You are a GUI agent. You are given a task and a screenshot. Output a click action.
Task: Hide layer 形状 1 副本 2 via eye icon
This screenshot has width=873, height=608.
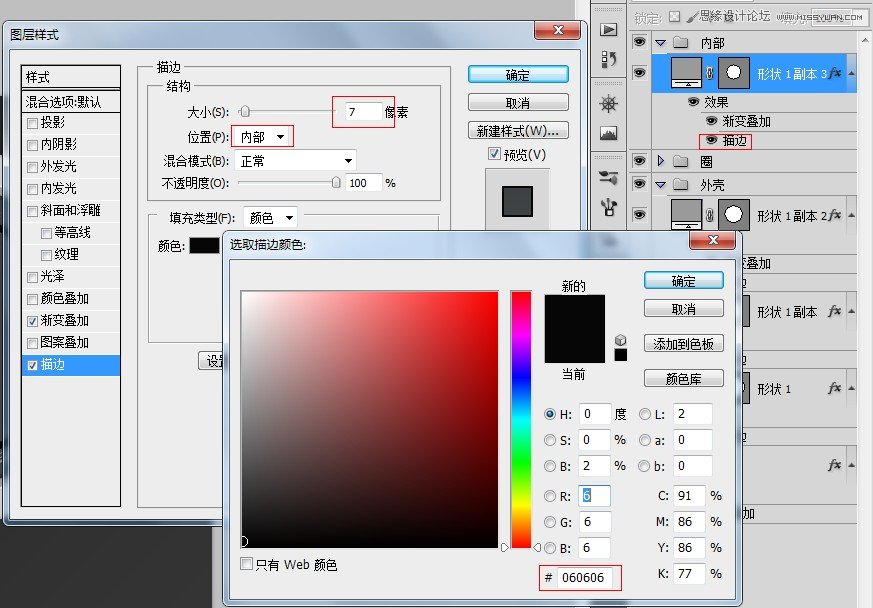point(639,214)
